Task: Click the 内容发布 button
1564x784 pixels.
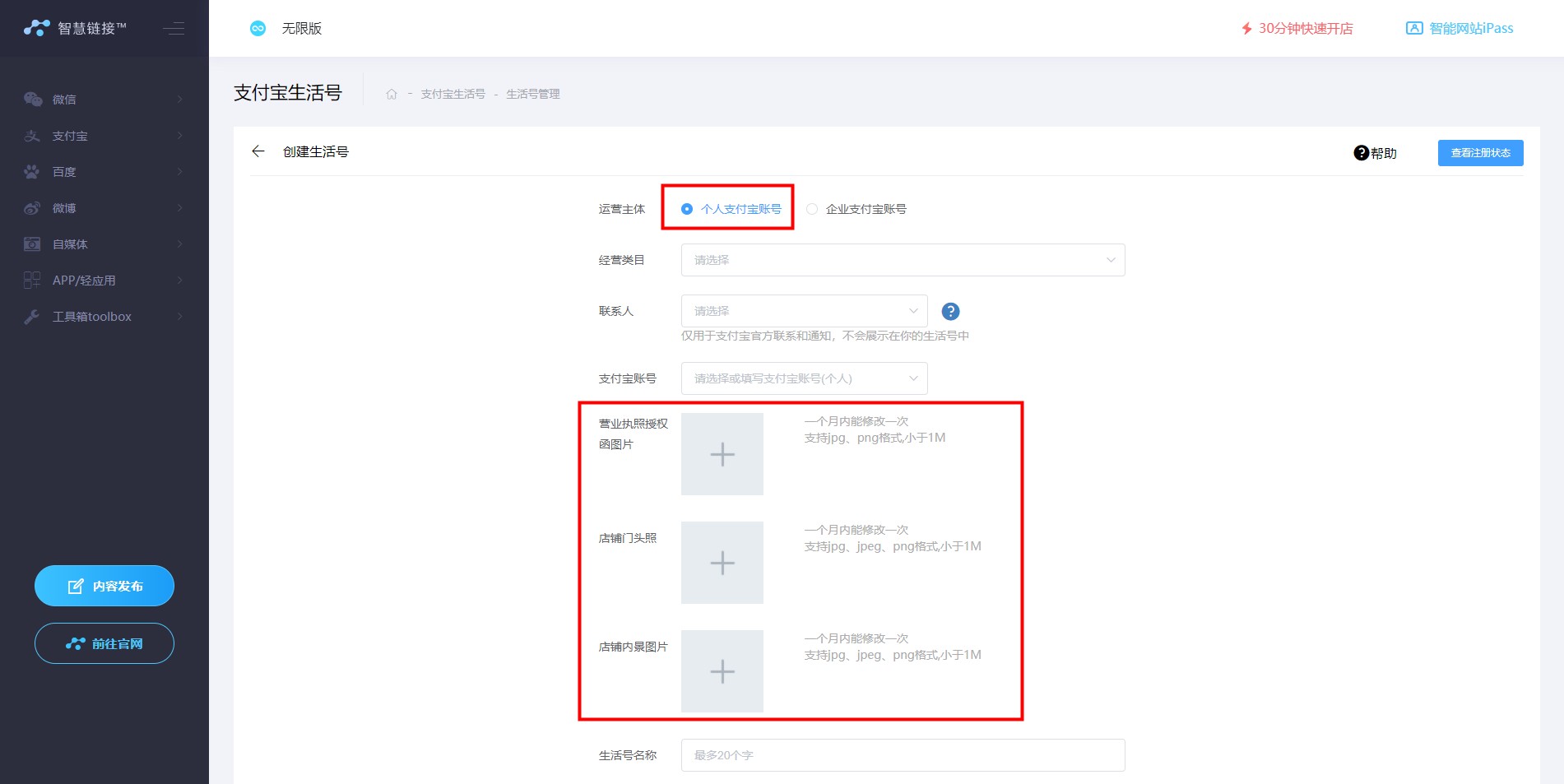Action: (104, 586)
